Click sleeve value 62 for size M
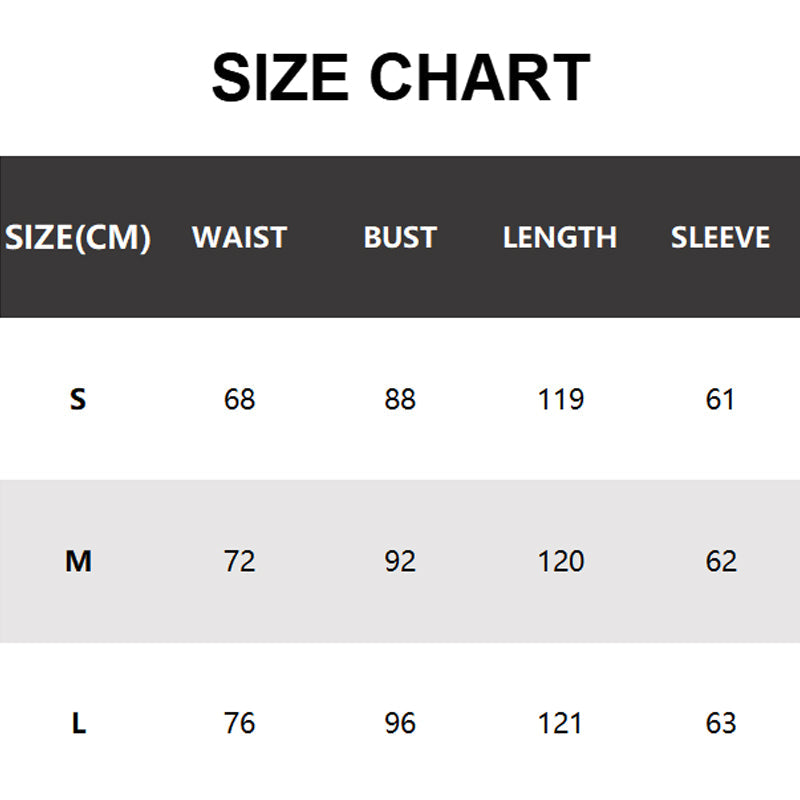Image resolution: width=800 pixels, height=800 pixels. coord(720,562)
